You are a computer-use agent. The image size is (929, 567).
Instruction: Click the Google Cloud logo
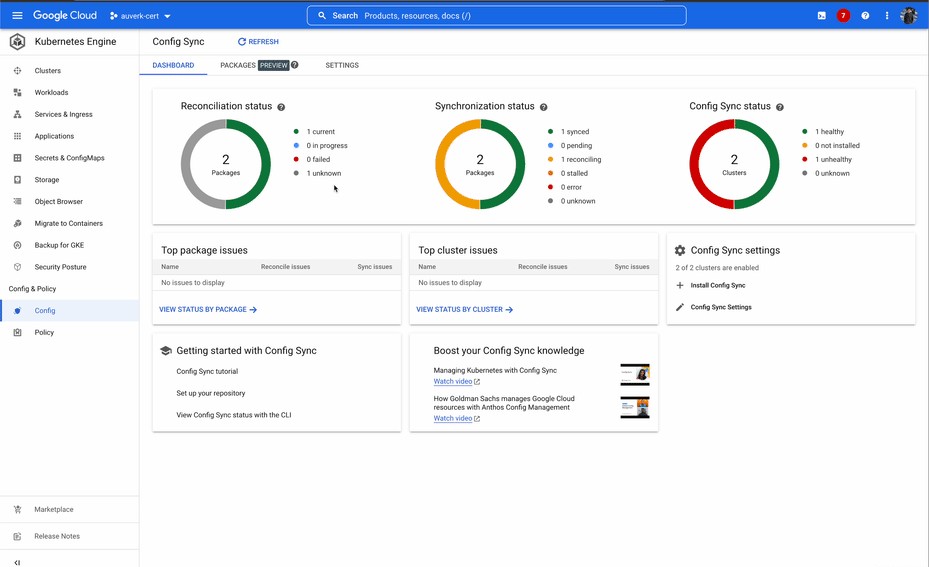(x=65, y=15)
